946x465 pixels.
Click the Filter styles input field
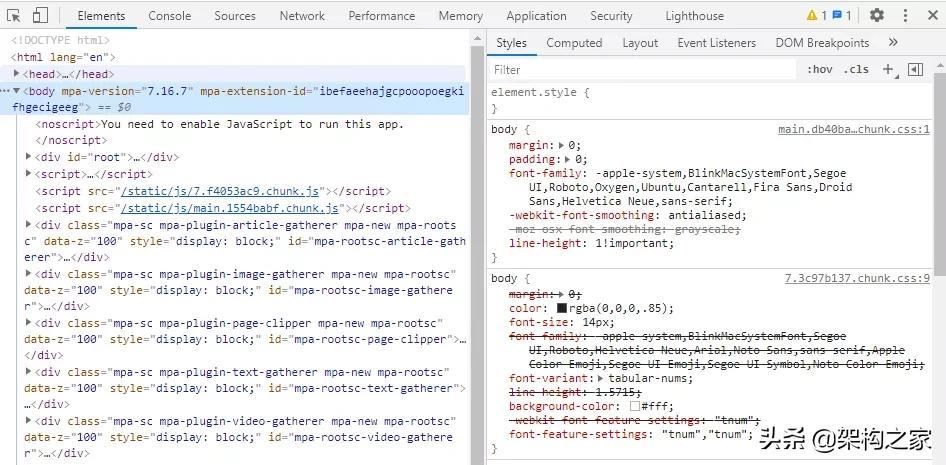pyautogui.click(x=640, y=69)
